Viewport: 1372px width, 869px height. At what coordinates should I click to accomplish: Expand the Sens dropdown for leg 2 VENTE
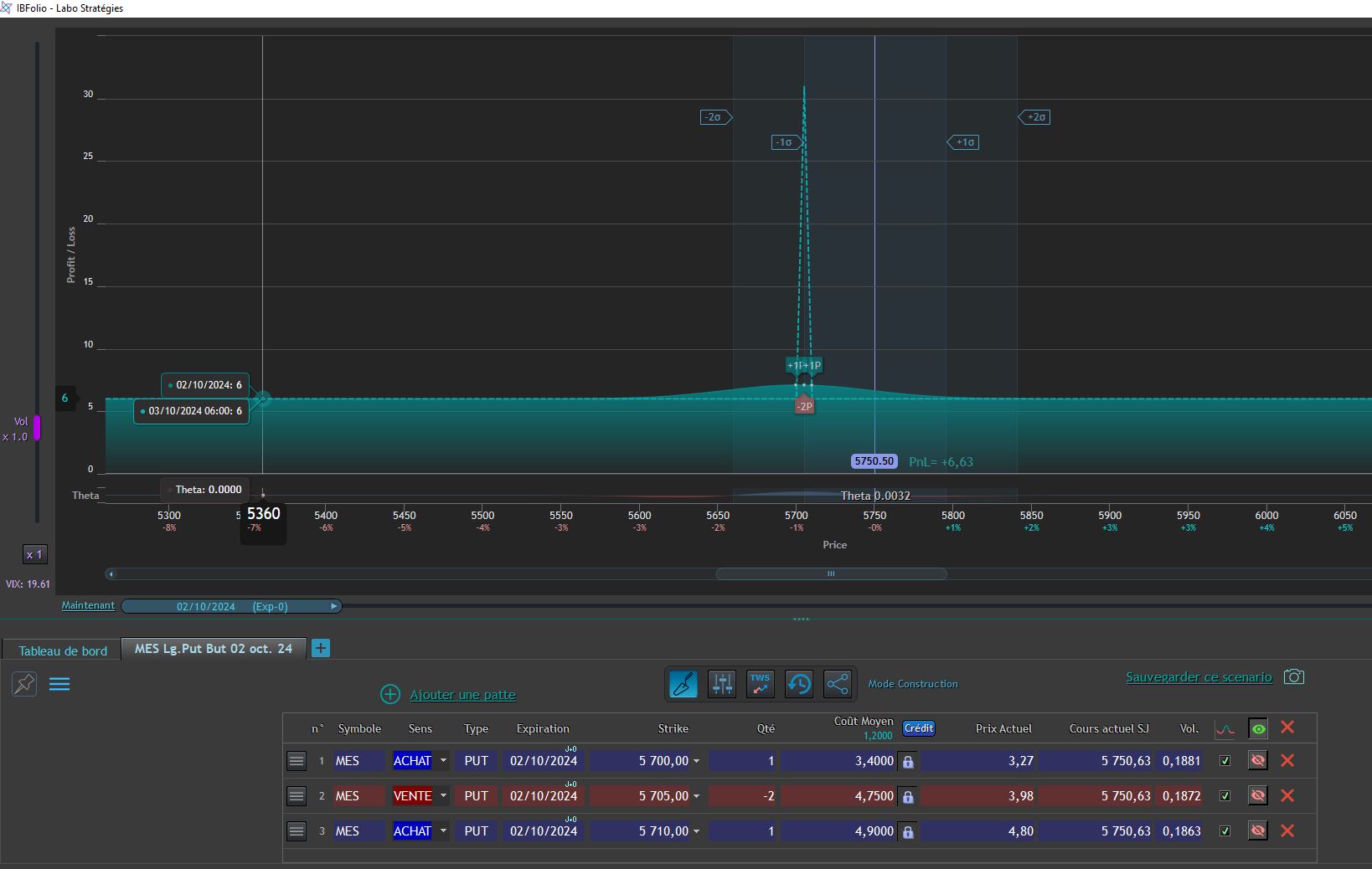point(443,796)
